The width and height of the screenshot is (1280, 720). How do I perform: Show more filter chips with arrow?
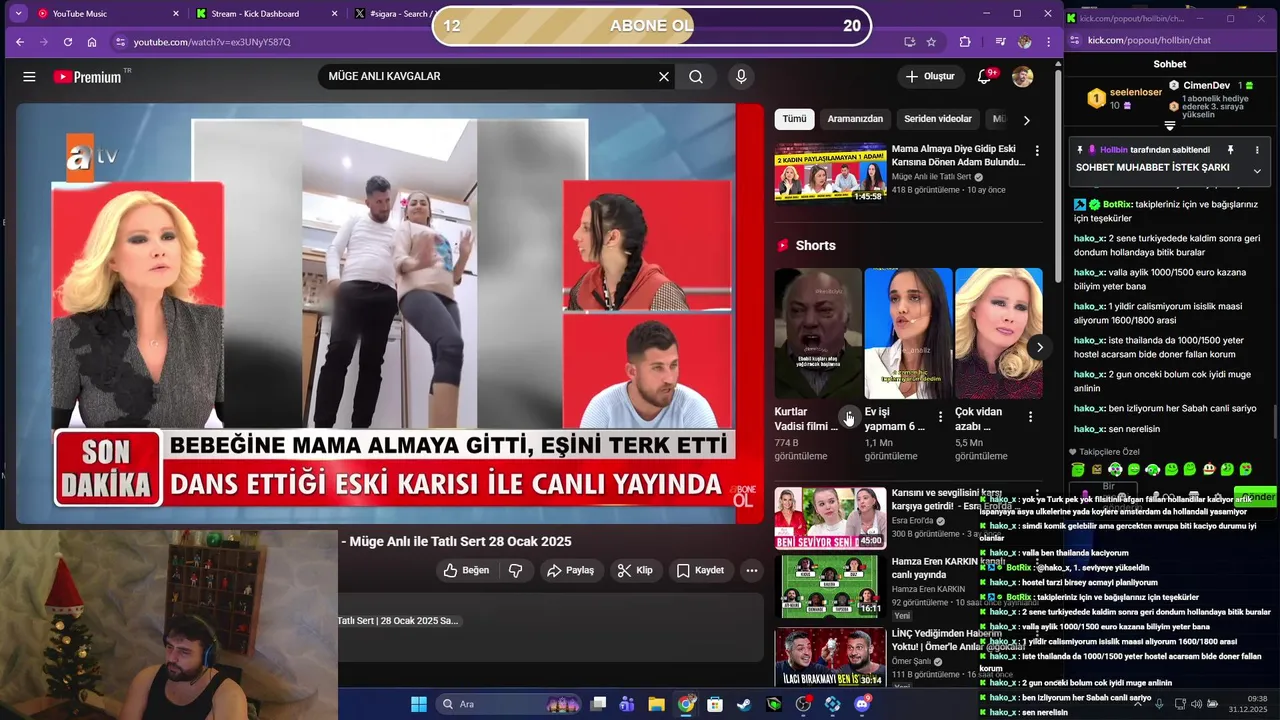(1026, 120)
